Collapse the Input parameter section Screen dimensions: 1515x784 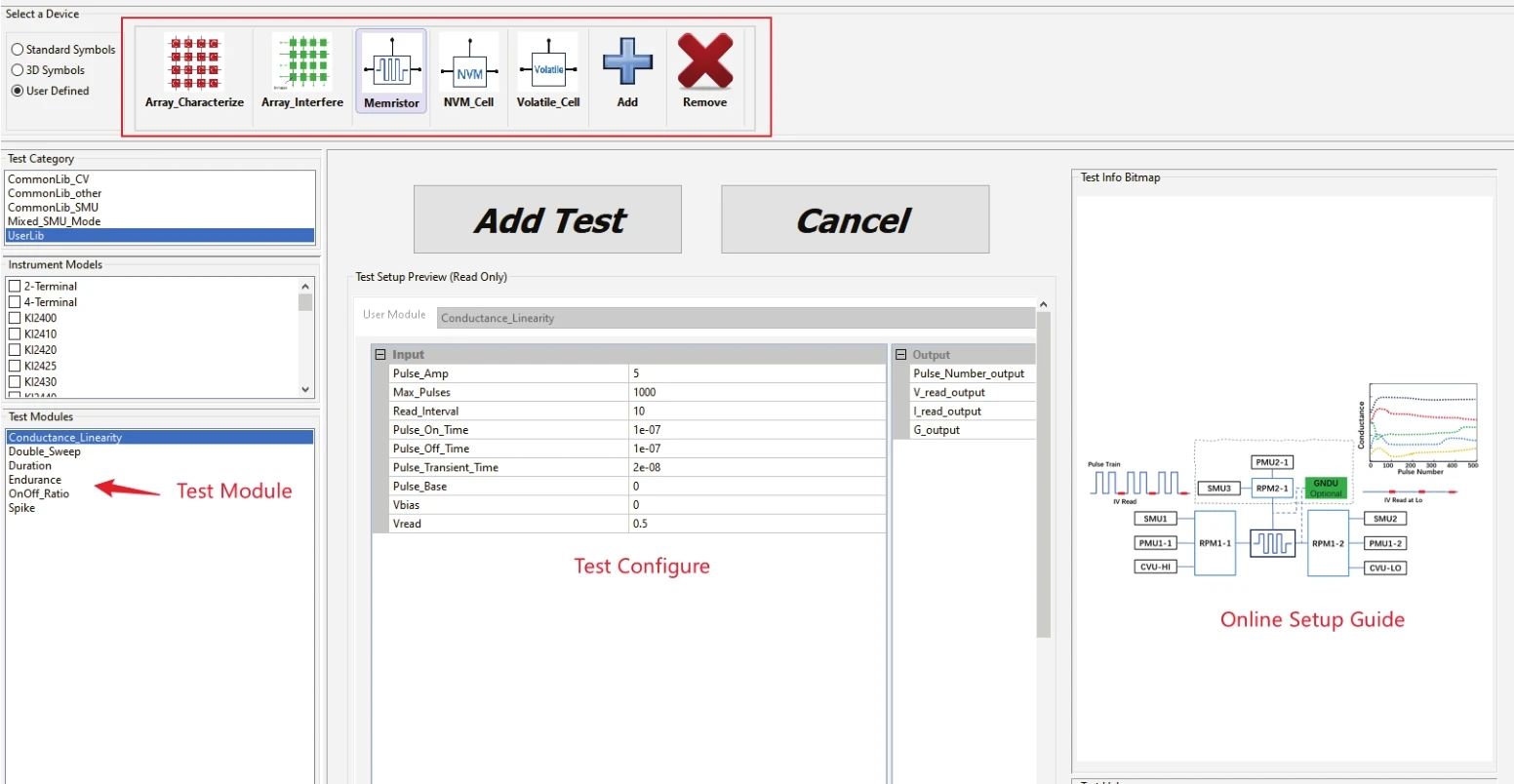click(380, 355)
